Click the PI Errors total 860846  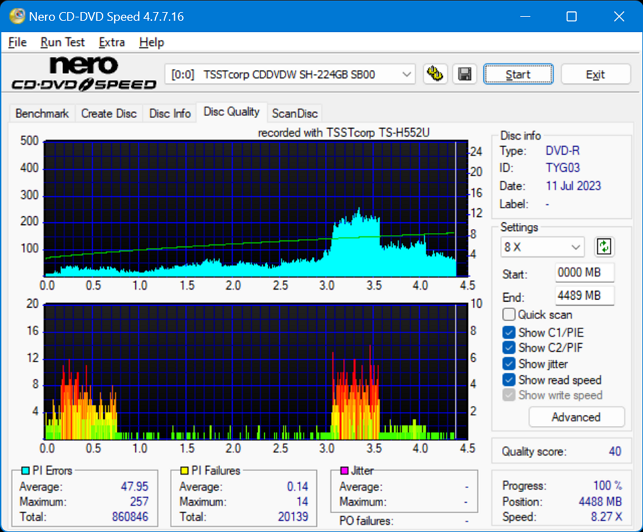[x=130, y=516]
